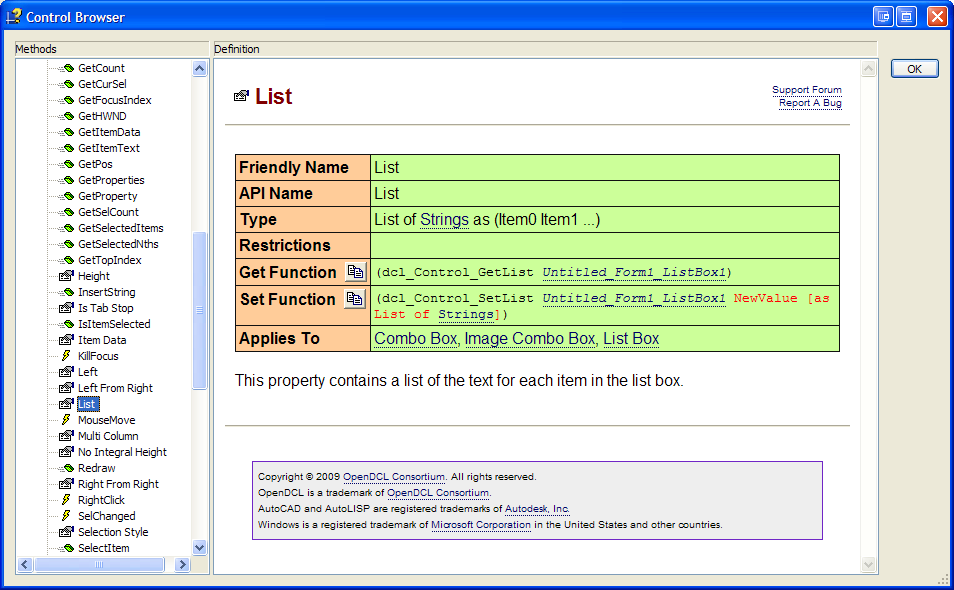
Task: Click the OK button
Action: 914,69
